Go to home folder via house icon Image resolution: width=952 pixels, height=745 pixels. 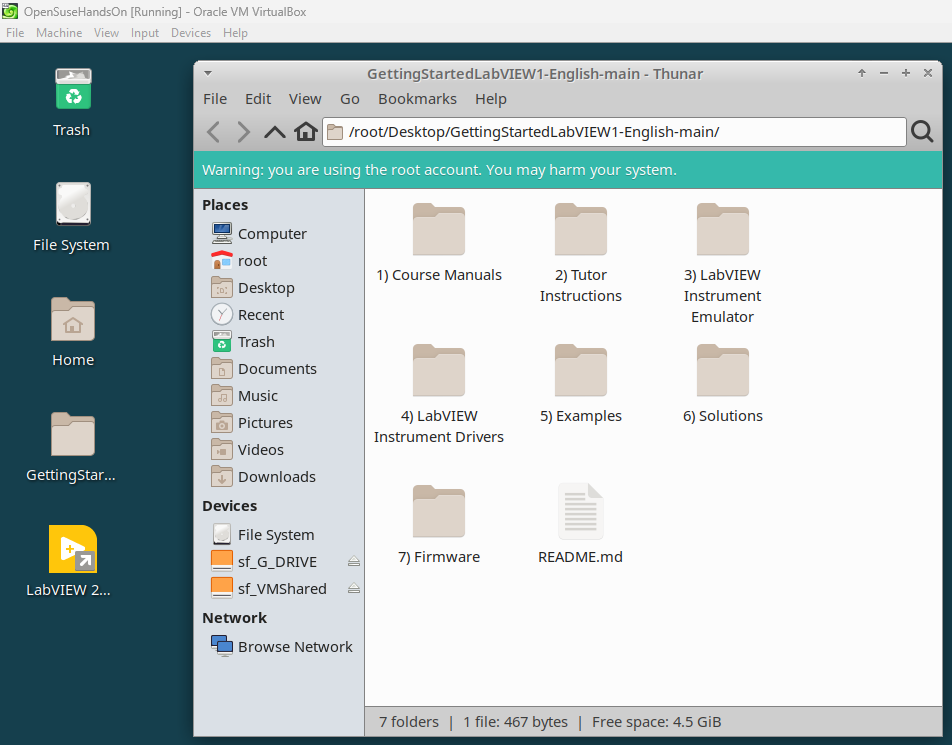click(x=306, y=131)
